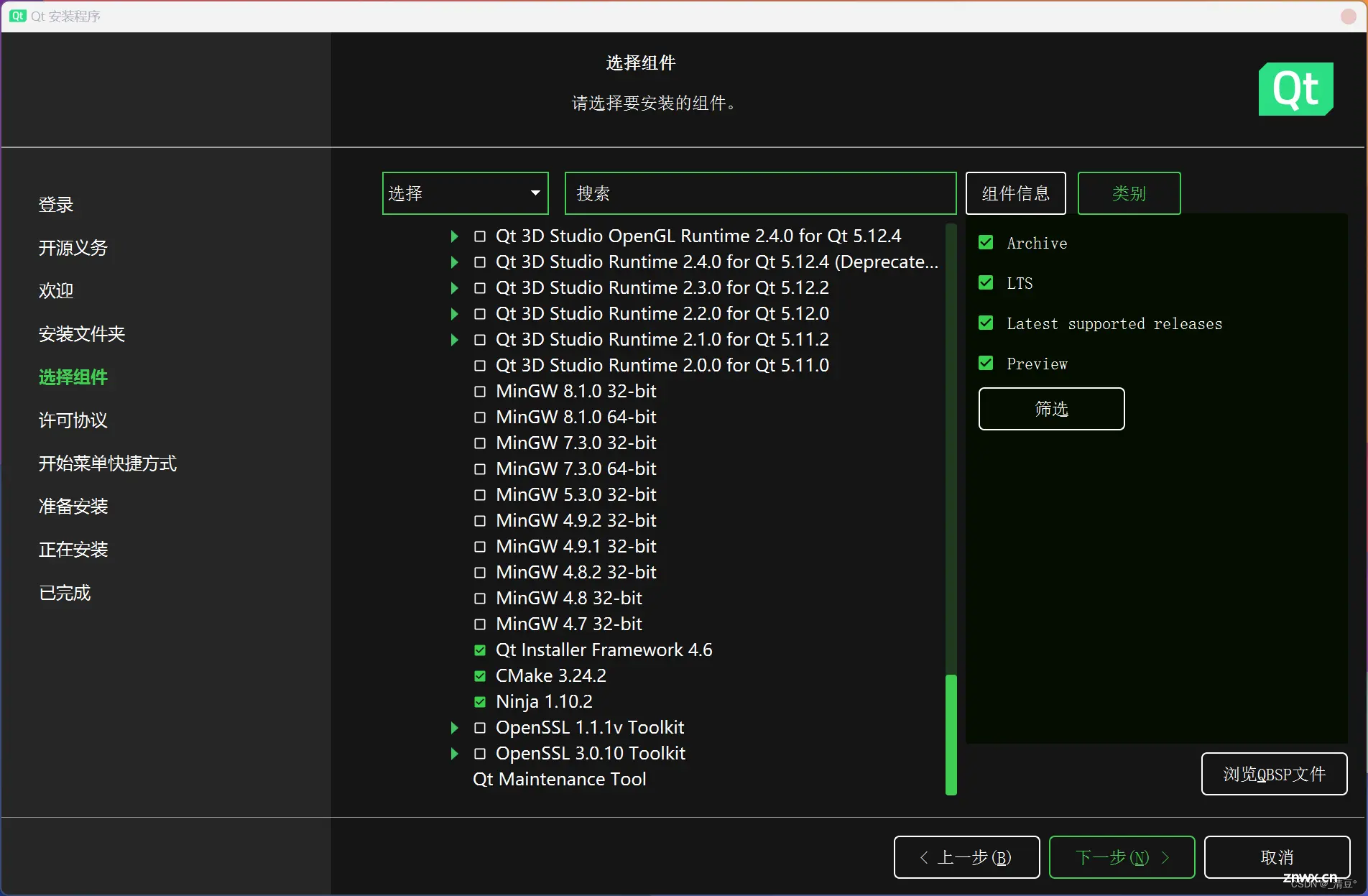1368x896 pixels.
Task: Check OpenSSL 1.1.1v Toolkit checkbox
Action: [x=480, y=728]
